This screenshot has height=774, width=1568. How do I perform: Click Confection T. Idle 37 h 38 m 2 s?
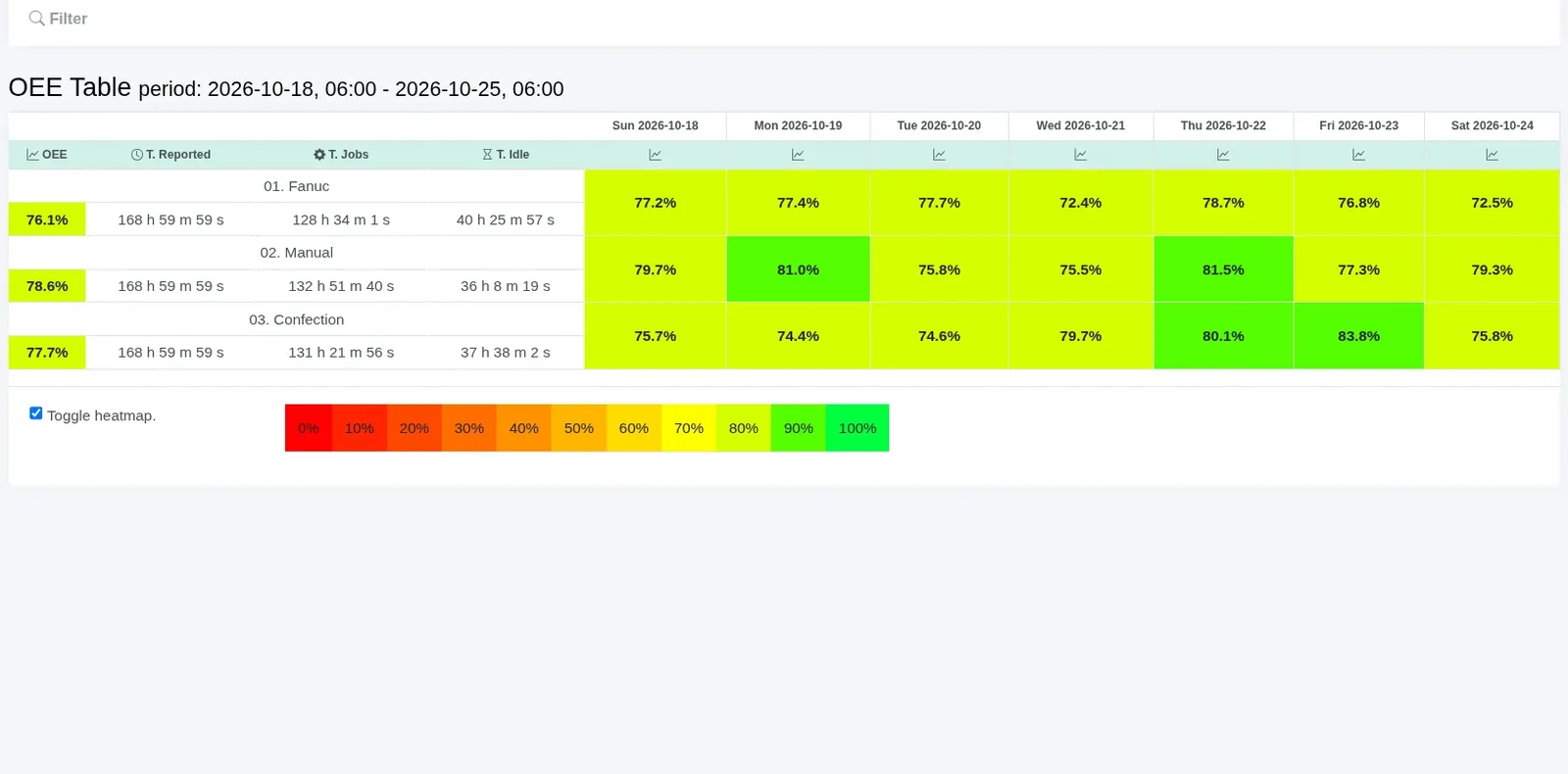[506, 353]
